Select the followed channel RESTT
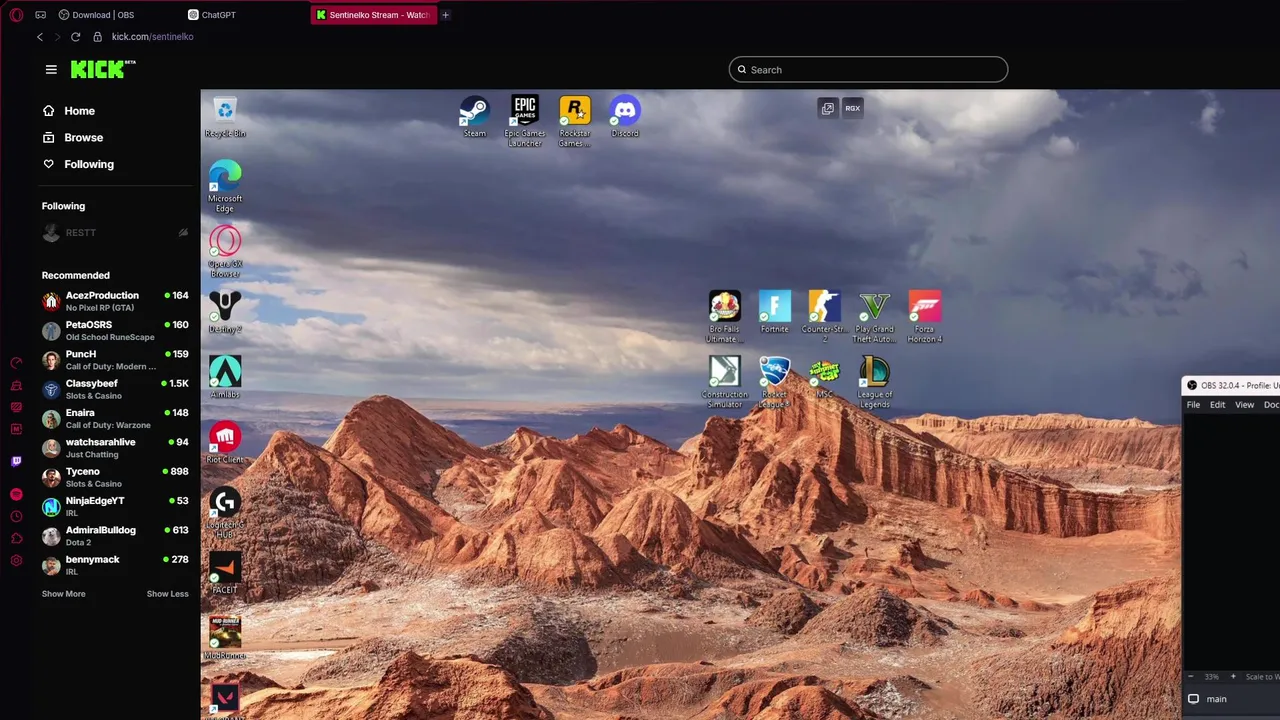The width and height of the screenshot is (1280, 720). coord(115,233)
